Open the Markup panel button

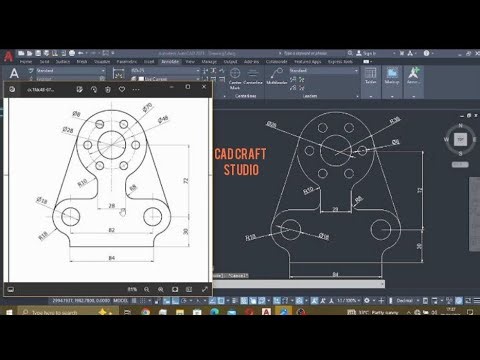(x=392, y=75)
